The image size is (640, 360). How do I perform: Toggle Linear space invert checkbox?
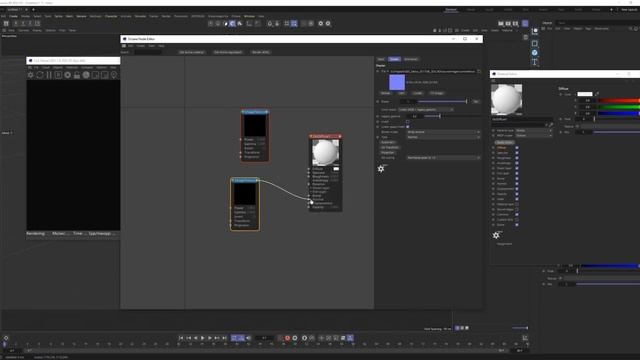[408, 127]
